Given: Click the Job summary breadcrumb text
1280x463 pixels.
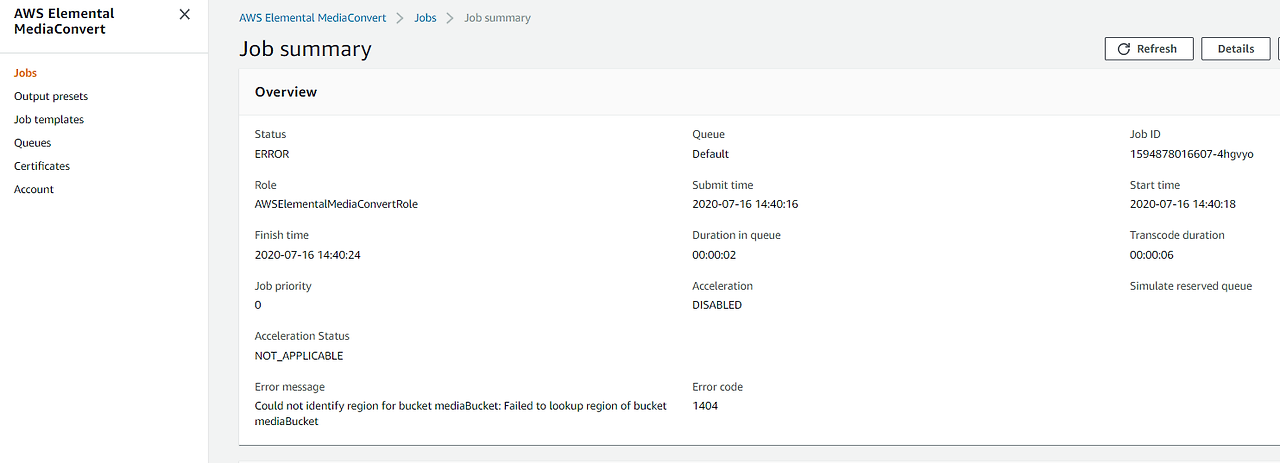Looking at the screenshot, I should (x=497, y=18).
